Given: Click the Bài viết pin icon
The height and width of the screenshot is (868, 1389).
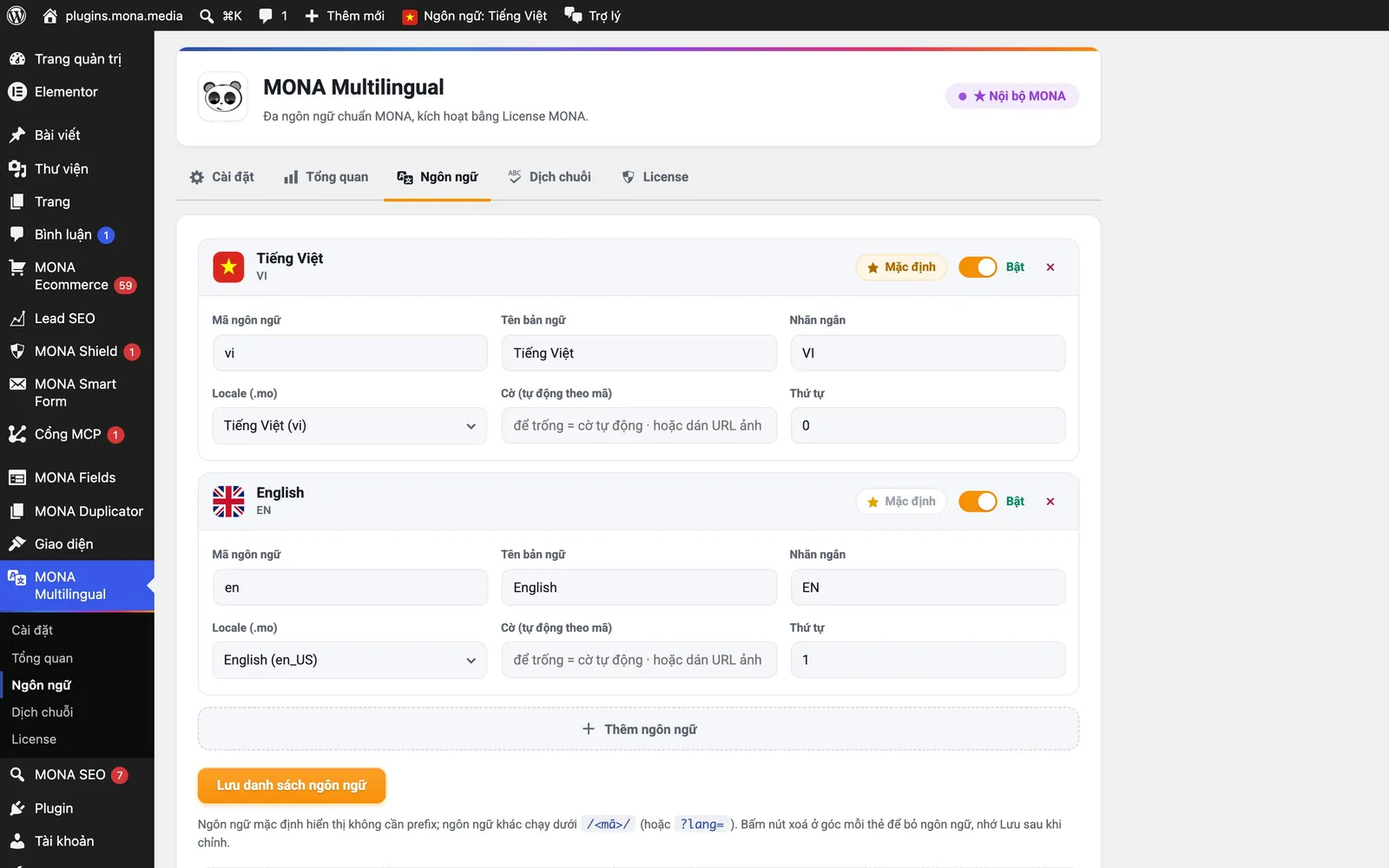Looking at the screenshot, I should pyautogui.click(x=17, y=135).
